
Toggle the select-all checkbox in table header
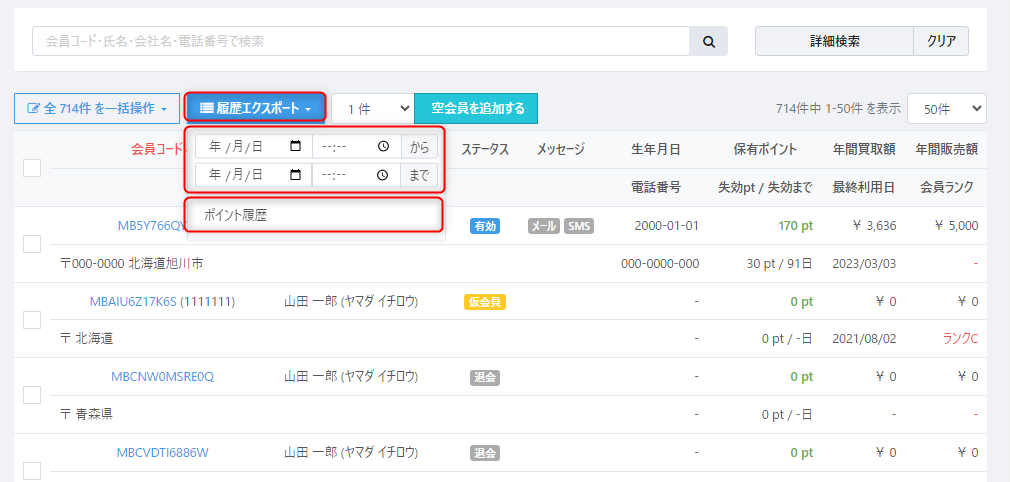point(32,168)
